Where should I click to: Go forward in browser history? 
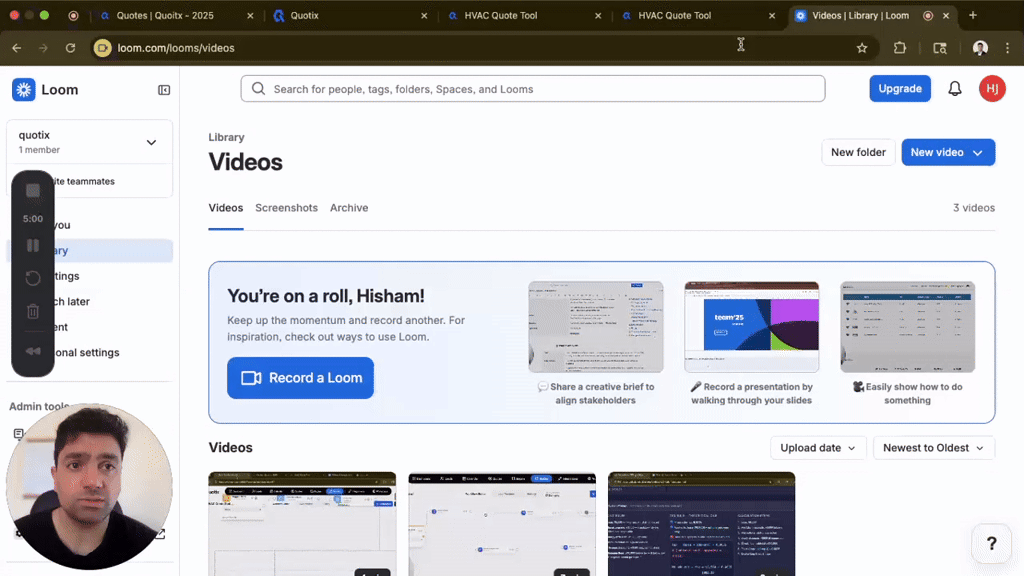(x=43, y=48)
